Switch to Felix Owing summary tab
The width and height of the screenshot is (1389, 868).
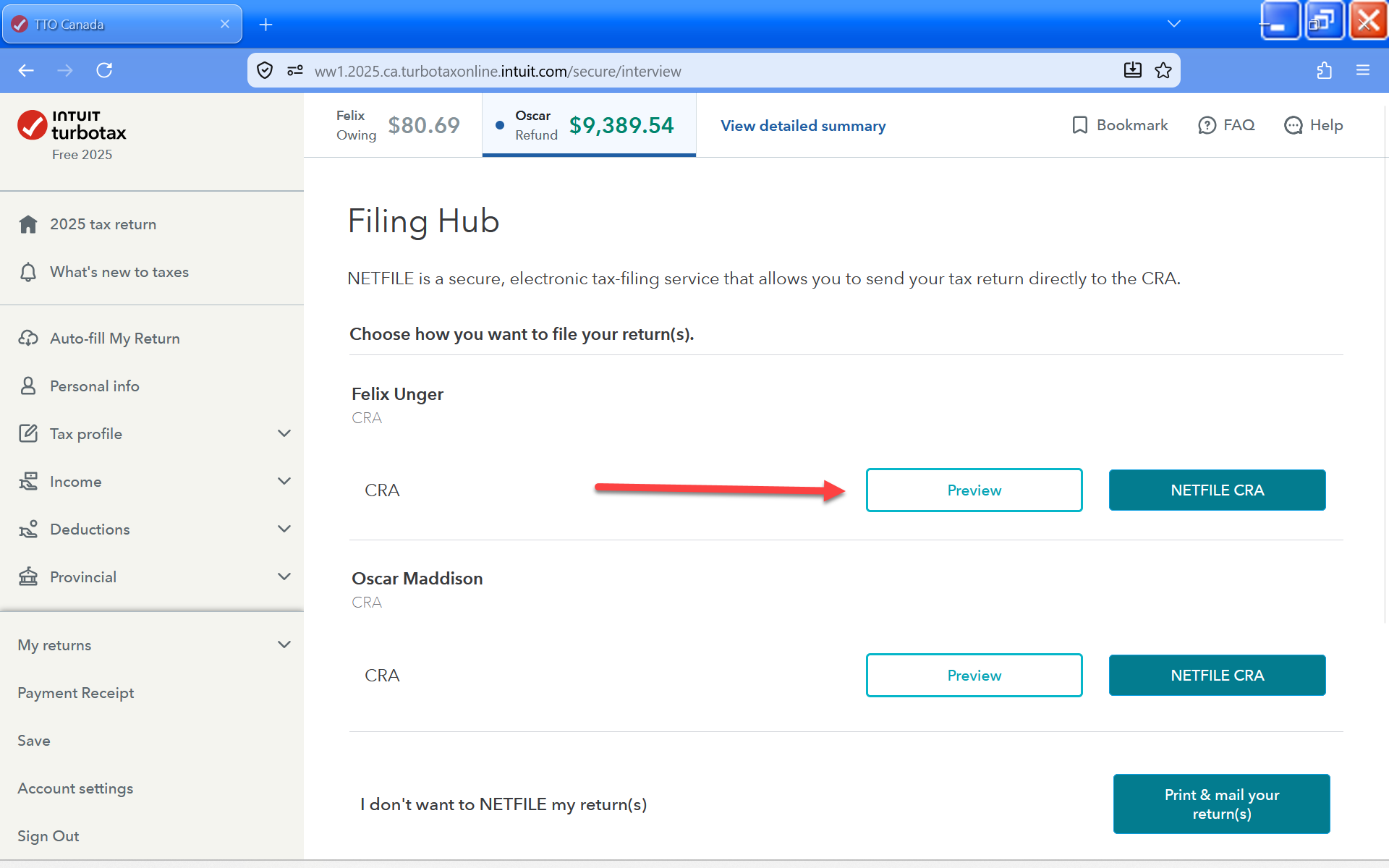coord(396,125)
